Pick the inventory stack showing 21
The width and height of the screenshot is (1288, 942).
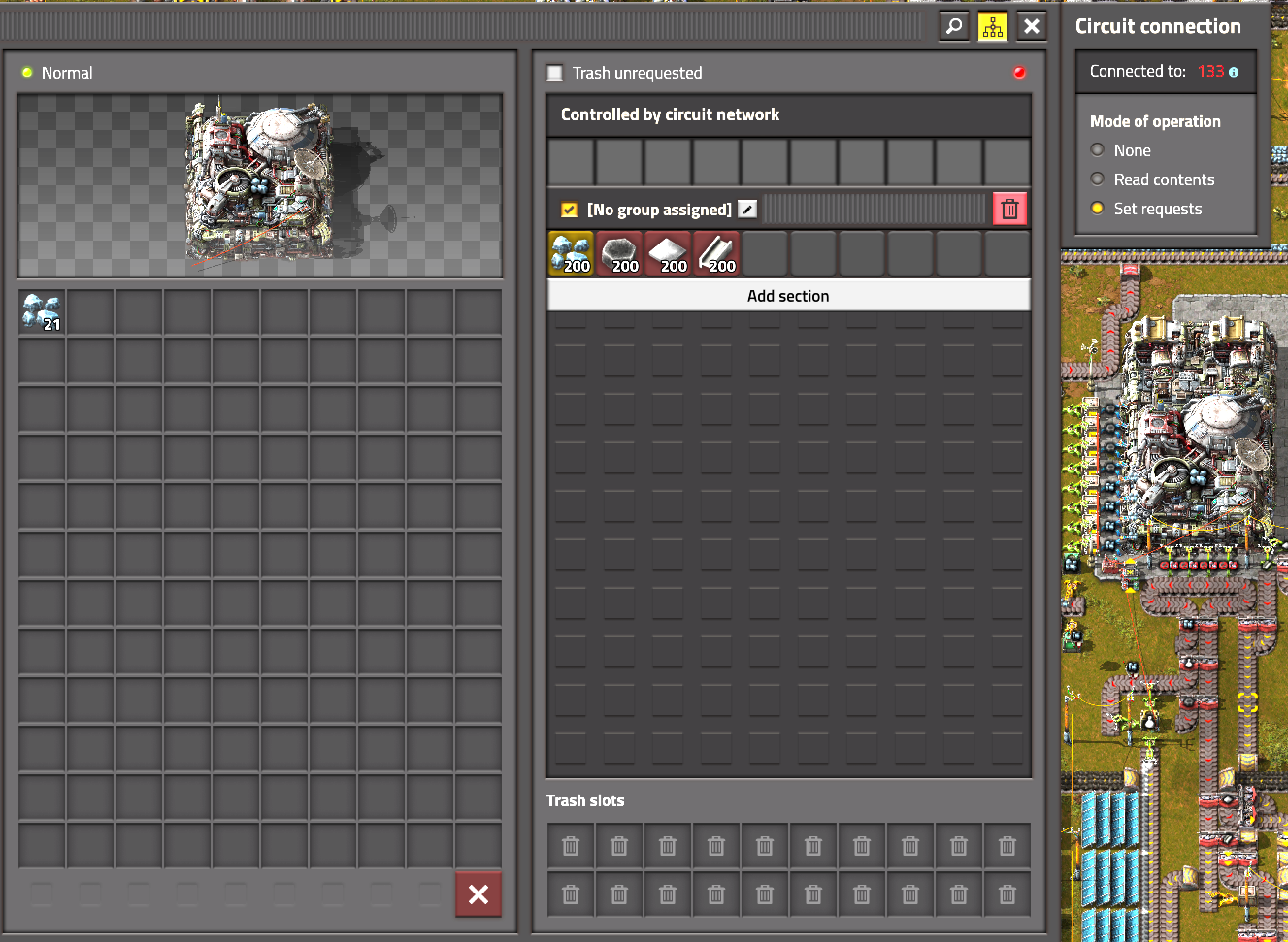(42, 312)
